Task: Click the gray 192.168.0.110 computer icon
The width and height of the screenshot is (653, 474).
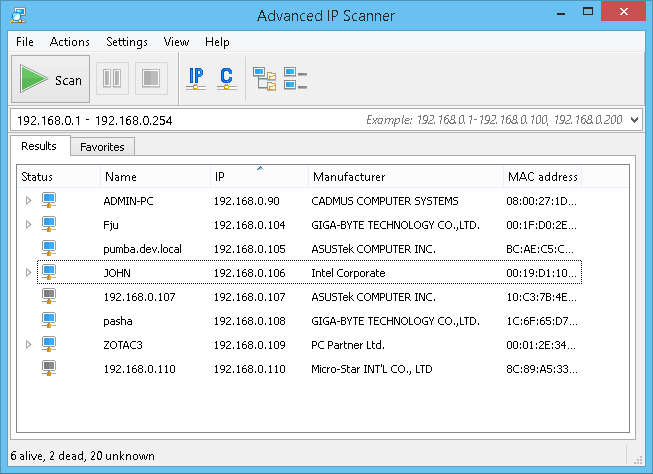Action: [49, 368]
